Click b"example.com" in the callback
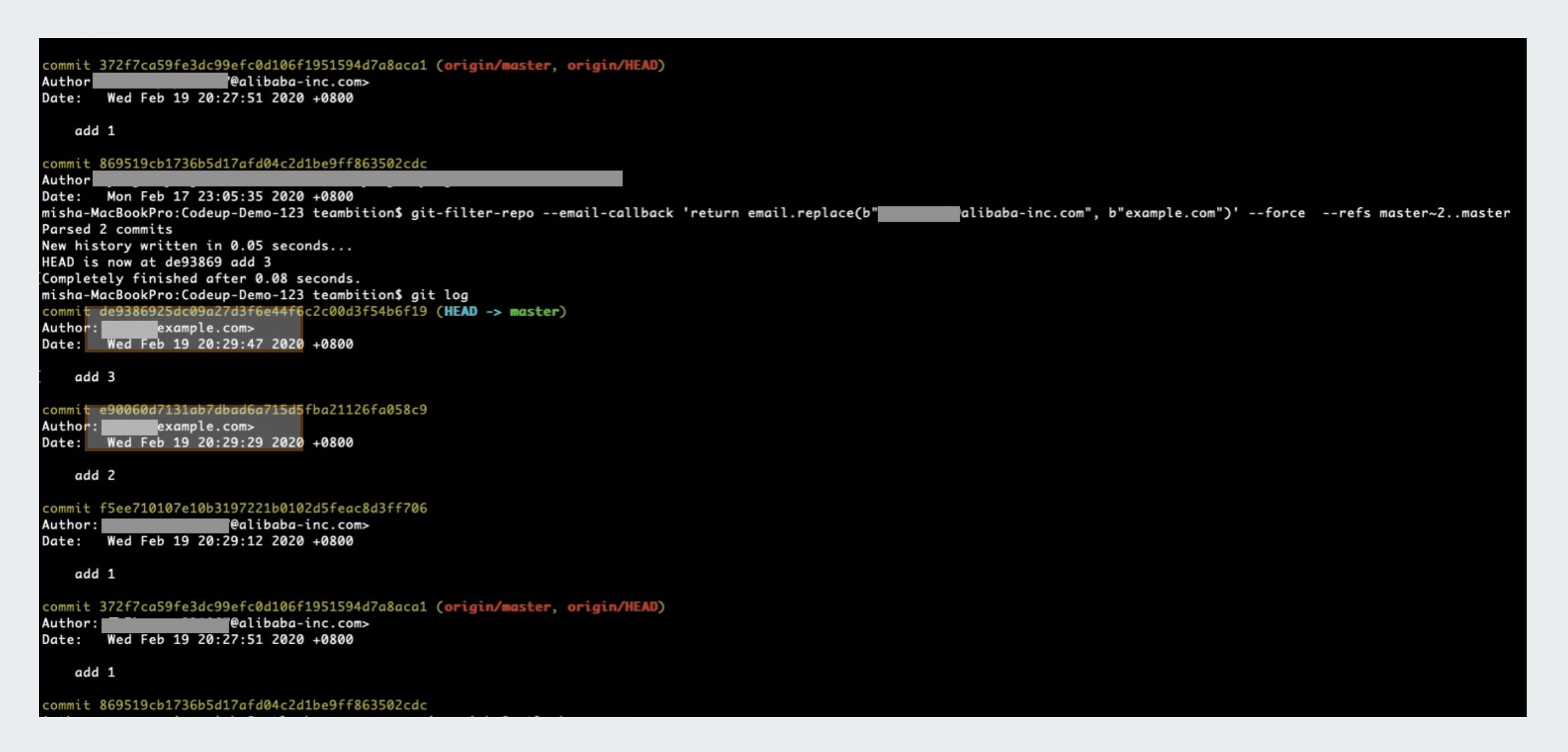 point(1166,213)
